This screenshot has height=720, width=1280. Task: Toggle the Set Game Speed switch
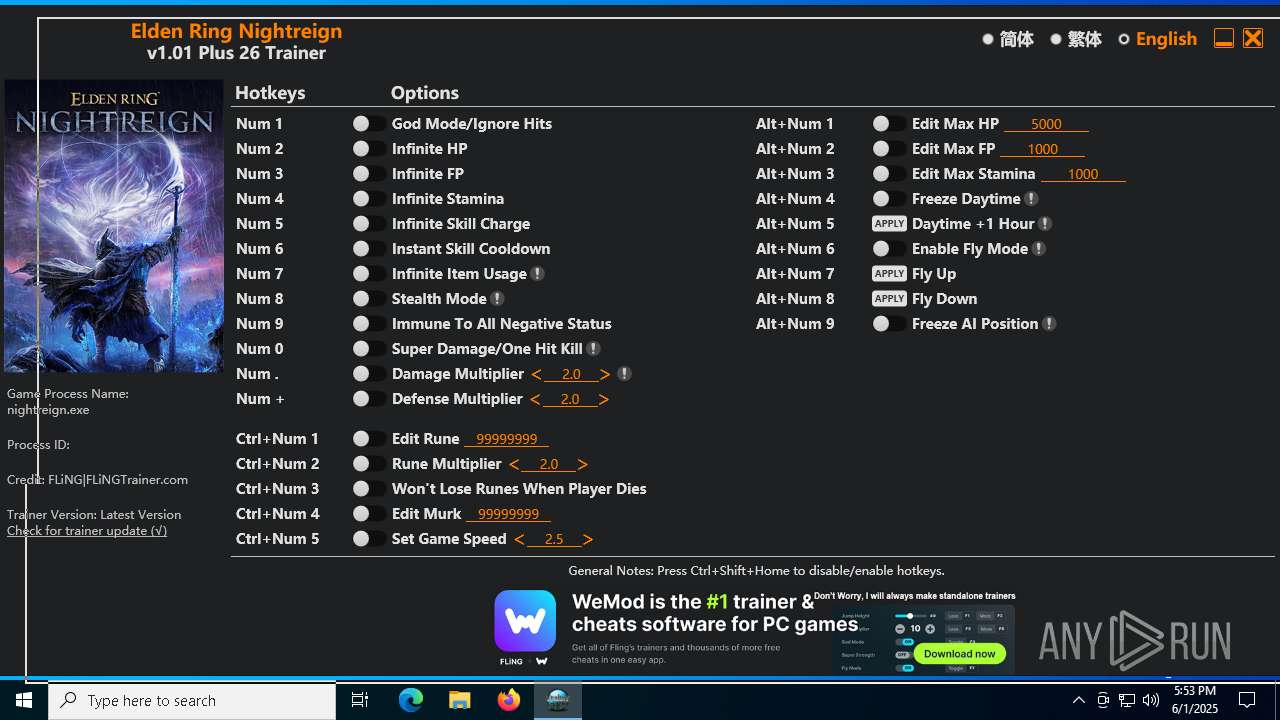coord(369,539)
